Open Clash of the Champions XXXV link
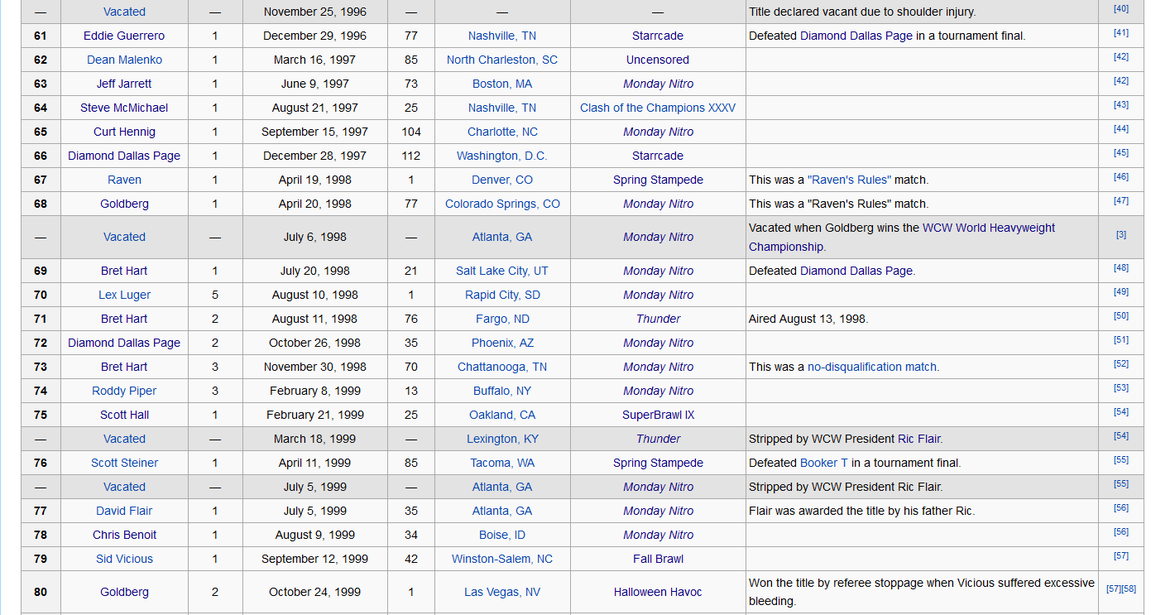 pos(658,108)
